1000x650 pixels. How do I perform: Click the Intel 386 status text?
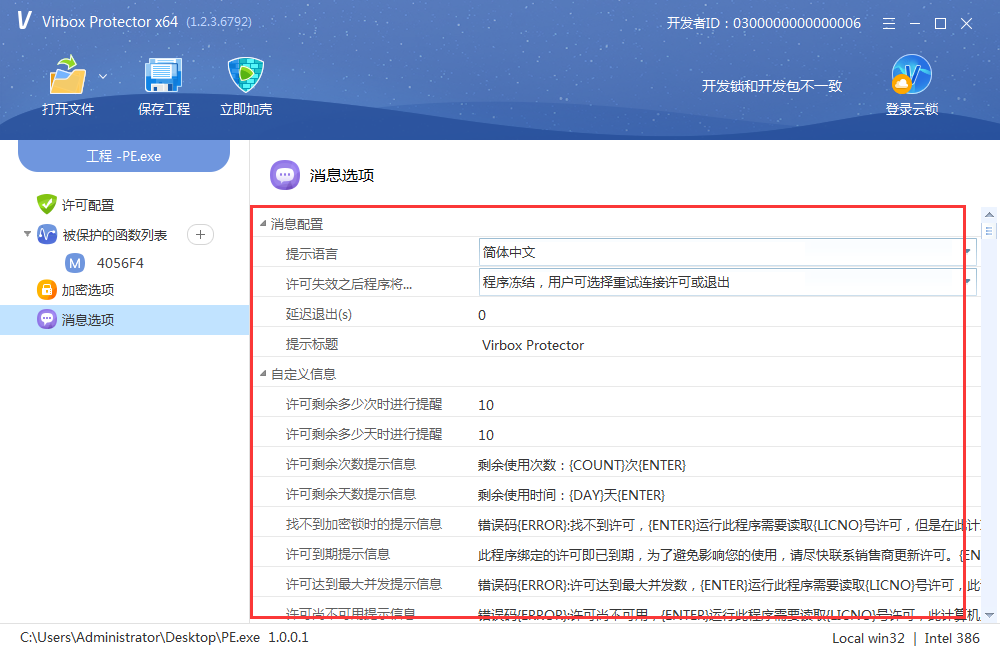(952, 638)
